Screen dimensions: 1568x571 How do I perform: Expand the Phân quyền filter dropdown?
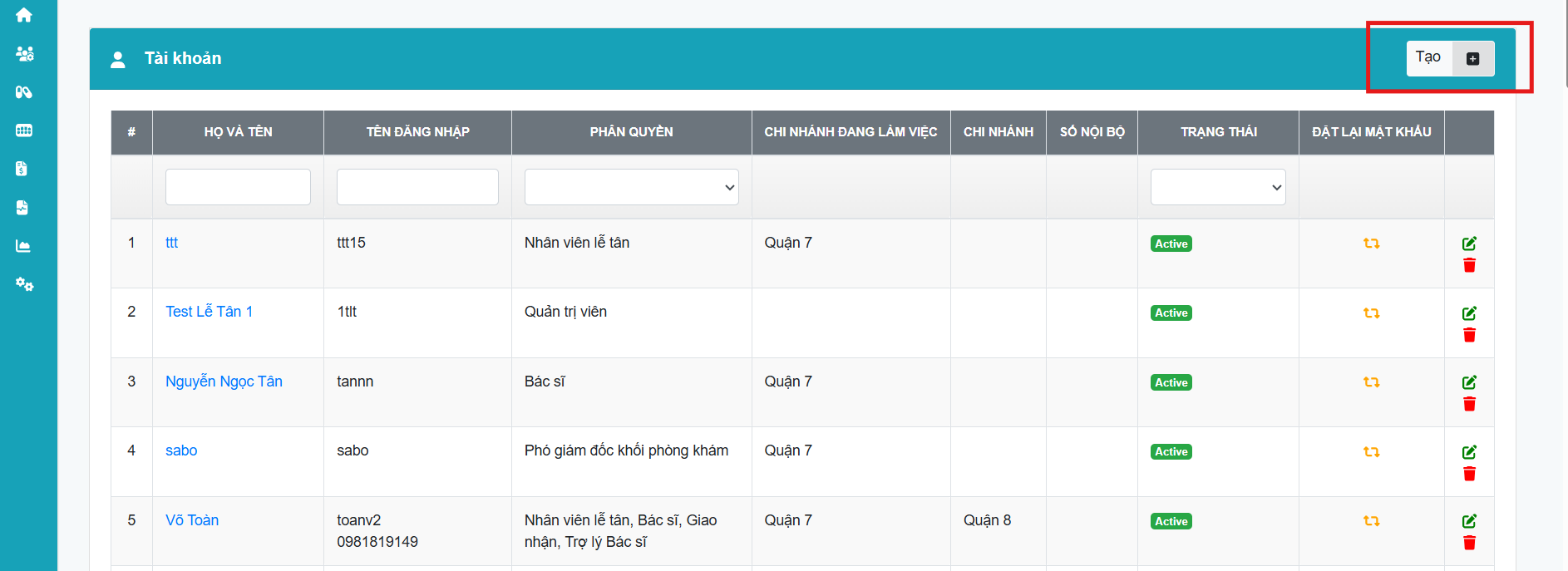coord(631,187)
